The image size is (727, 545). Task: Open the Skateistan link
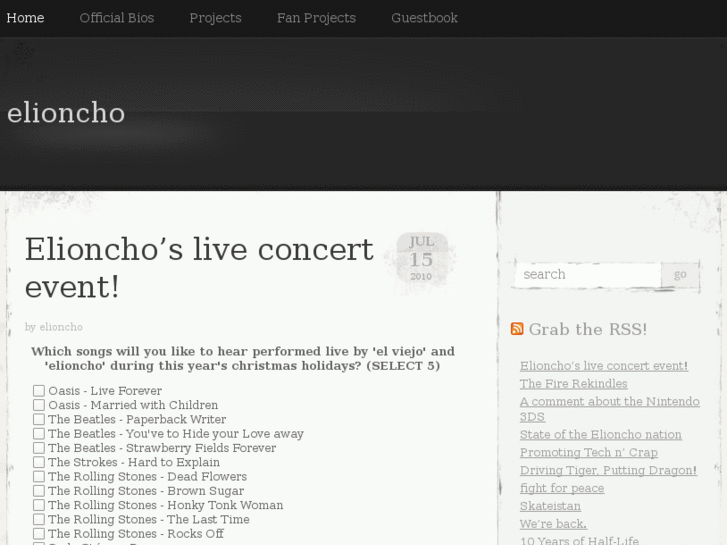(550, 506)
